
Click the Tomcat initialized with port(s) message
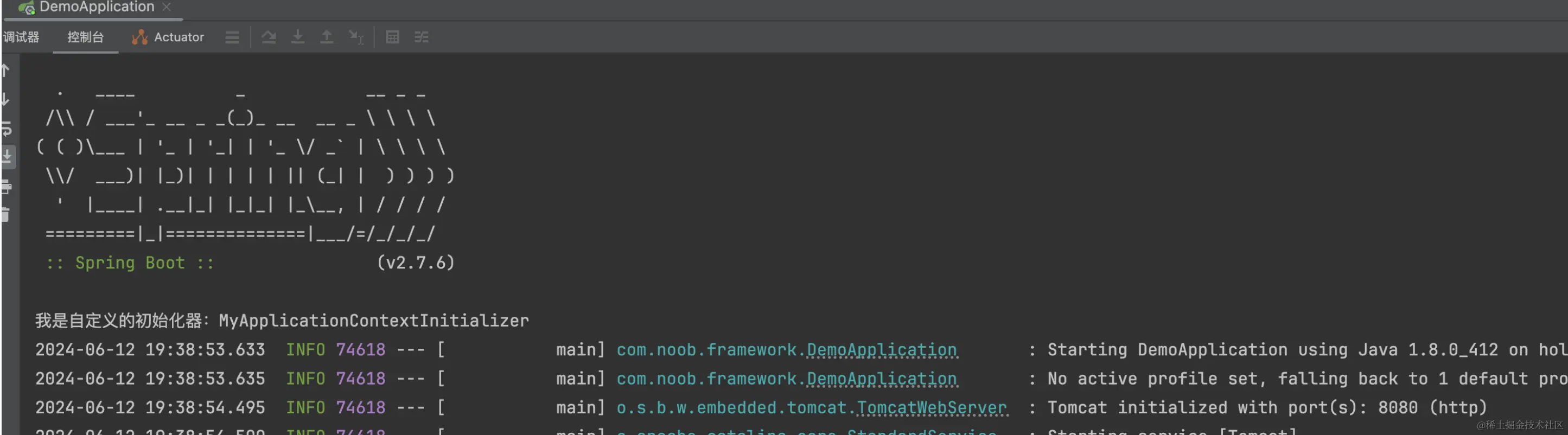[x=1267, y=408]
